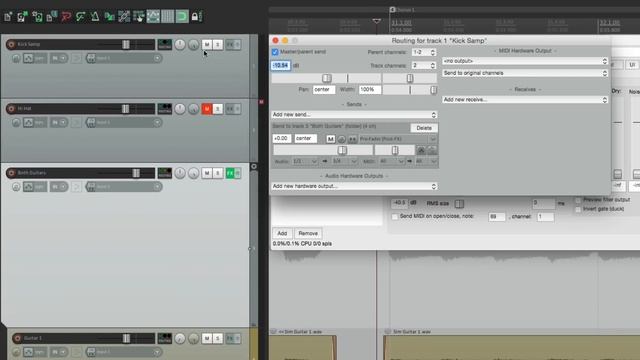Solo the Hi Hat track
The width and height of the screenshot is (640, 360).
coord(218,109)
